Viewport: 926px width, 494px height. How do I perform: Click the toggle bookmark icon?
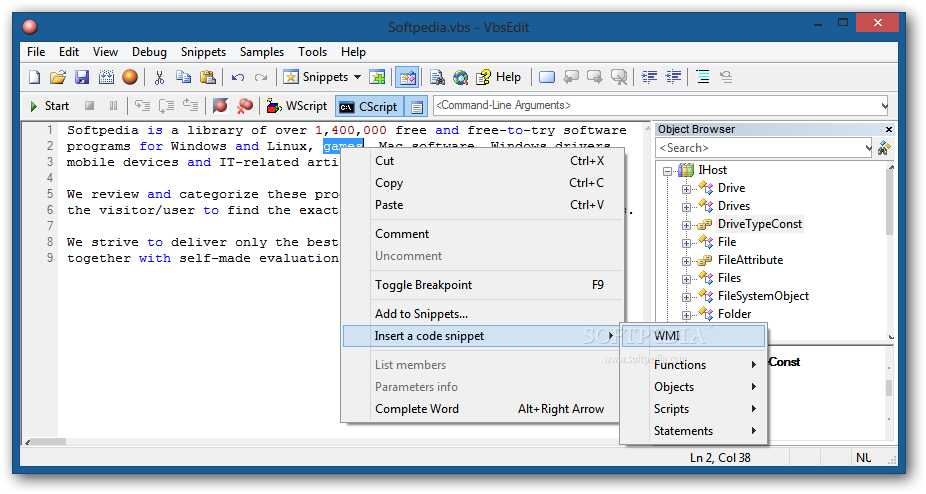pos(547,77)
